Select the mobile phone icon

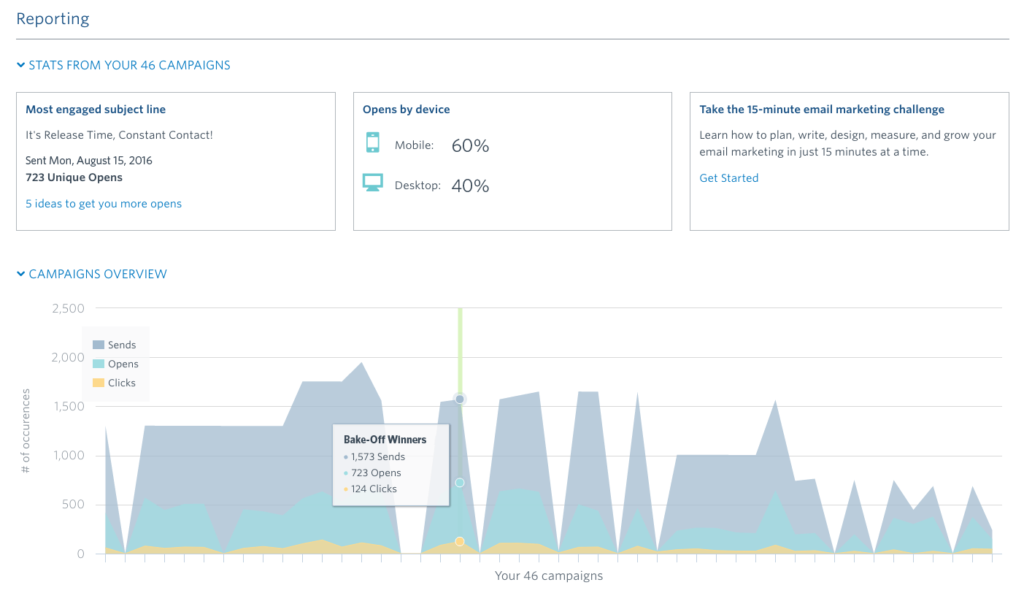pos(374,145)
